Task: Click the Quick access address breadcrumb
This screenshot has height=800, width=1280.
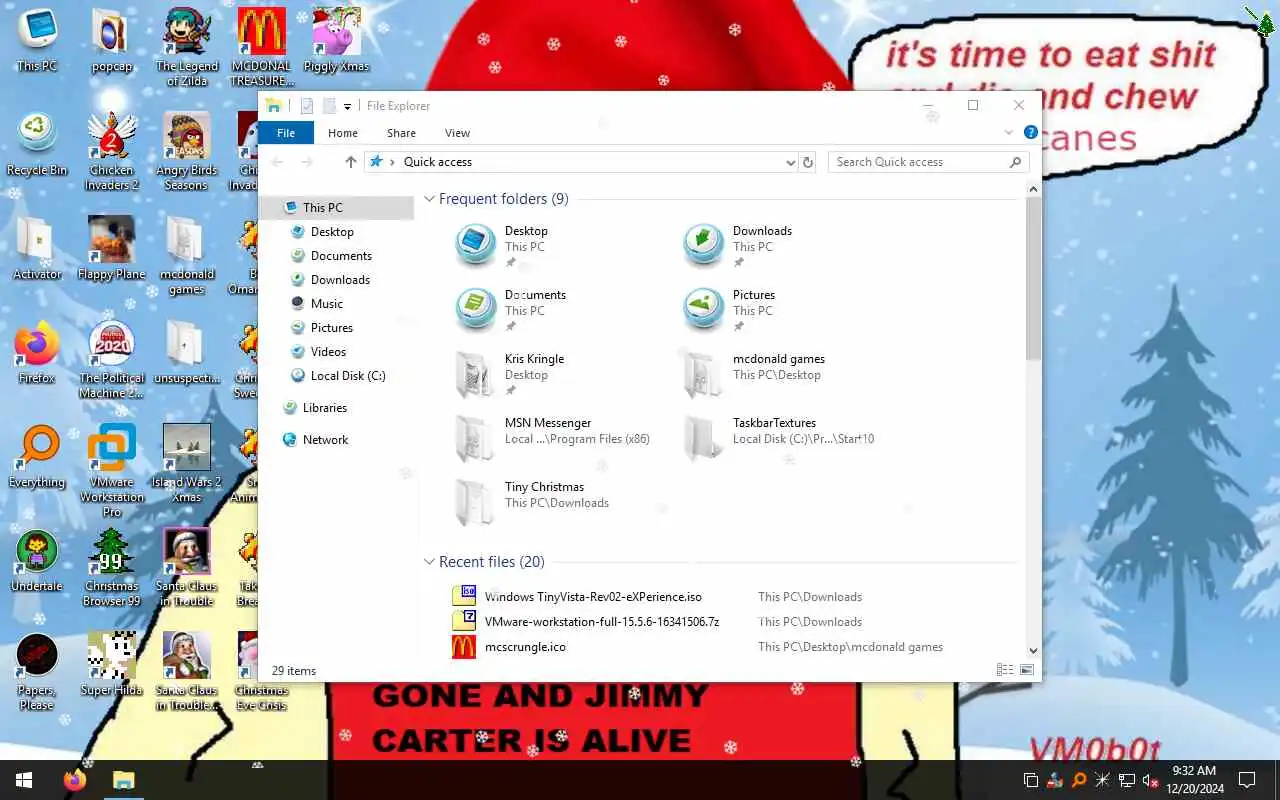Action: pos(437,162)
